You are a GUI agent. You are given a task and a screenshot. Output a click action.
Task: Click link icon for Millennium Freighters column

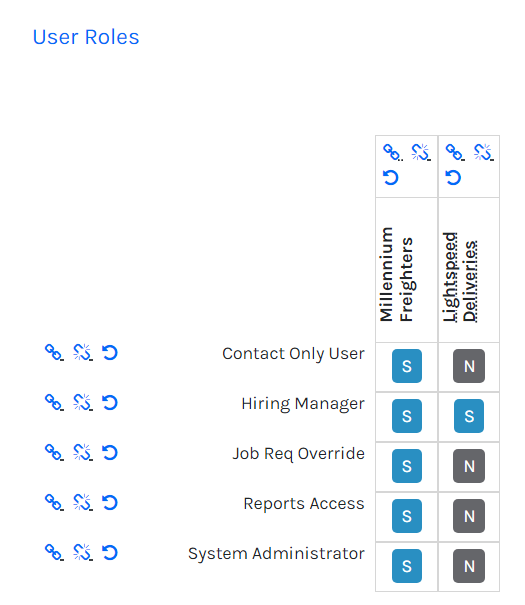(x=392, y=152)
